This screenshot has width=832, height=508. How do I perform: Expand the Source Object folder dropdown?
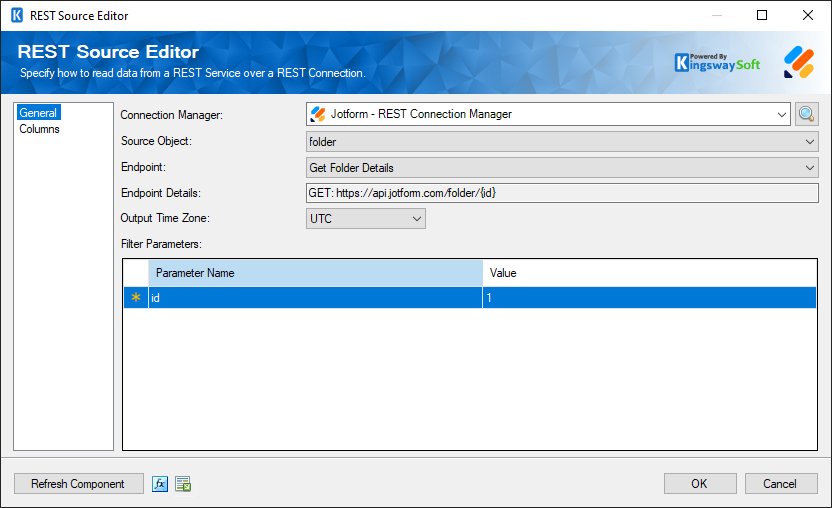coord(562,142)
